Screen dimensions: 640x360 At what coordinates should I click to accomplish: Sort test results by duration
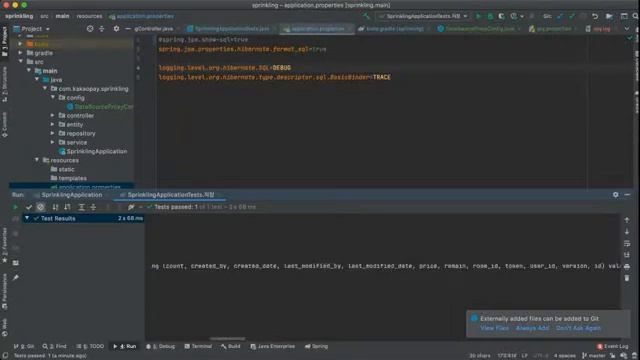[x=67, y=207]
